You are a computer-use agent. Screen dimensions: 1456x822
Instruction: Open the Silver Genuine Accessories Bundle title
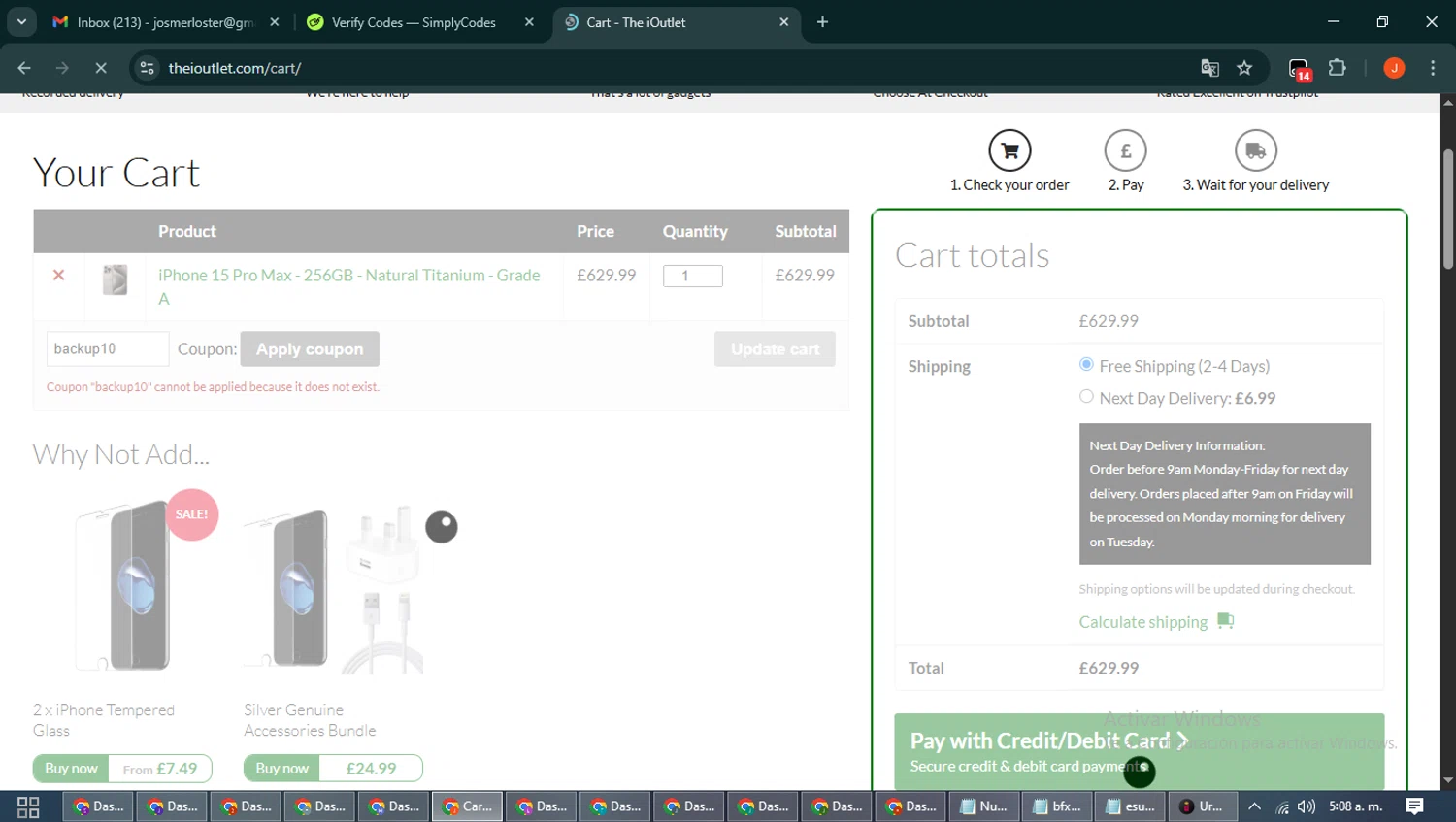[x=310, y=720]
